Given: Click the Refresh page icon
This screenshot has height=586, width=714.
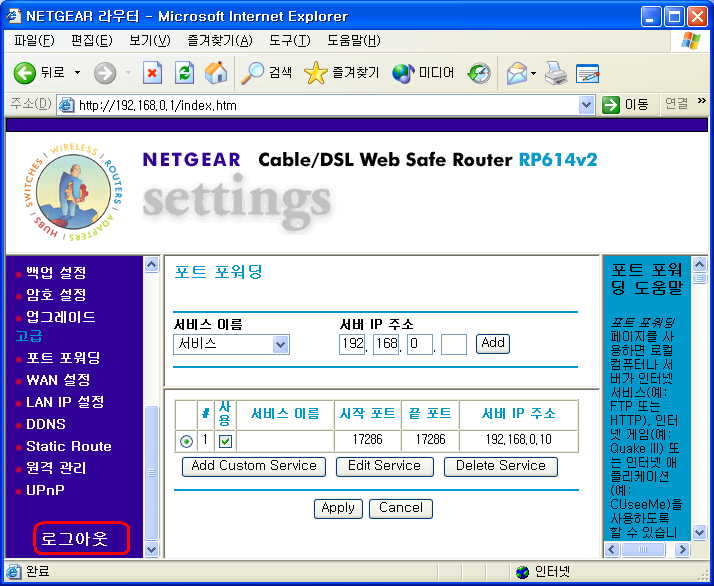Looking at the screenshot, I should pos(184,73).
